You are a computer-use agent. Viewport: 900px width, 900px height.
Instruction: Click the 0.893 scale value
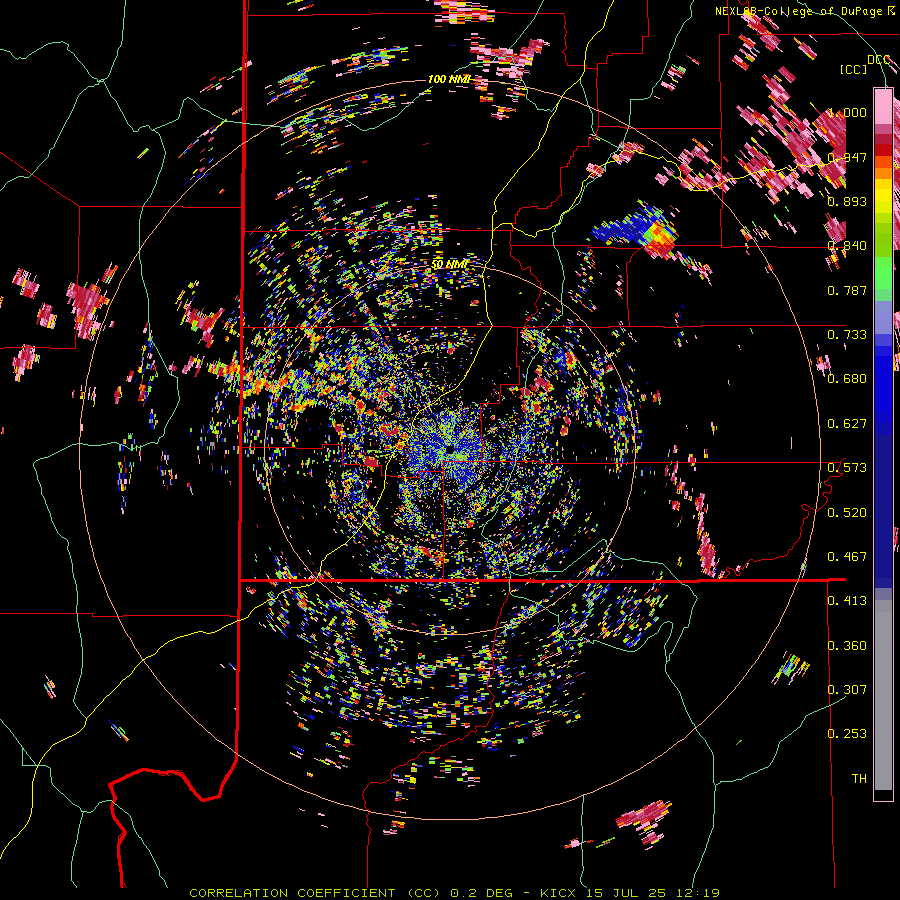(x=847, y=201)
